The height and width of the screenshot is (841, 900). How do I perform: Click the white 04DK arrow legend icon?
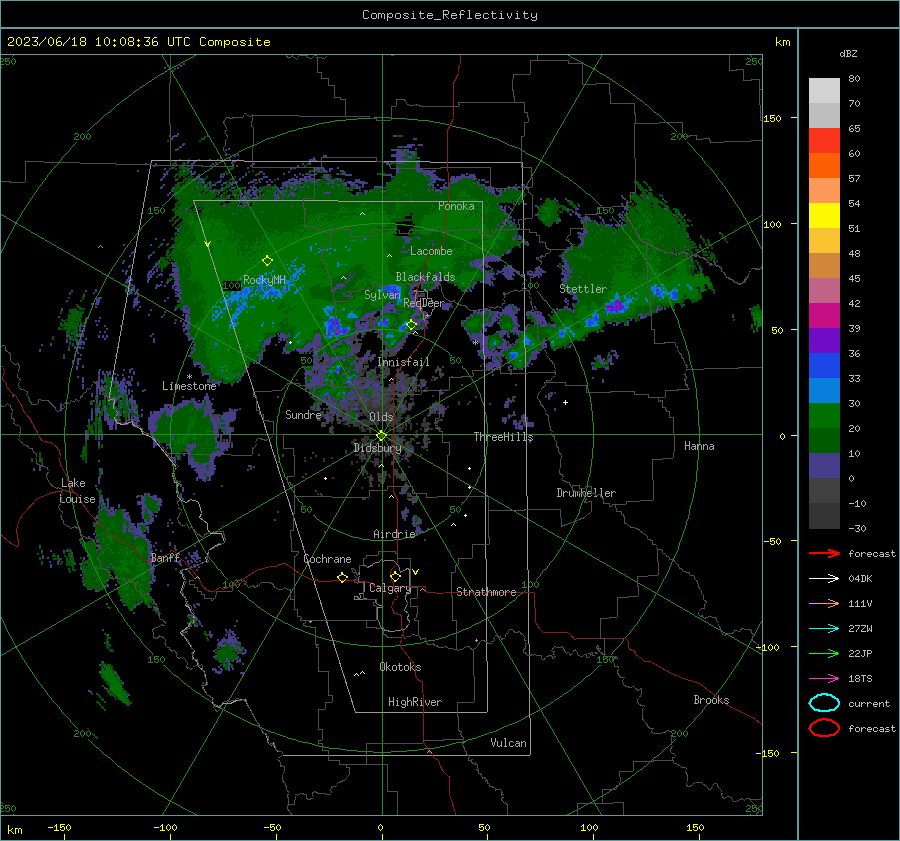click(824, 579)
